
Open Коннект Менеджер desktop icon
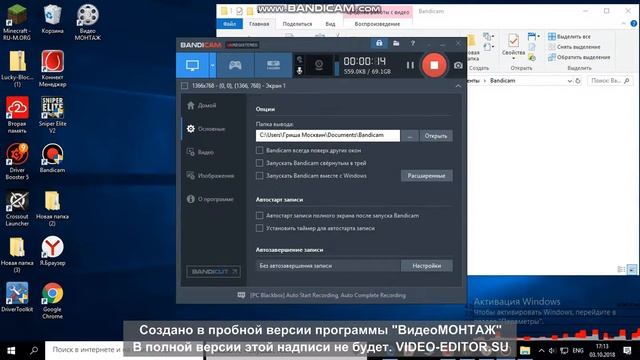[x=52, y=69]
